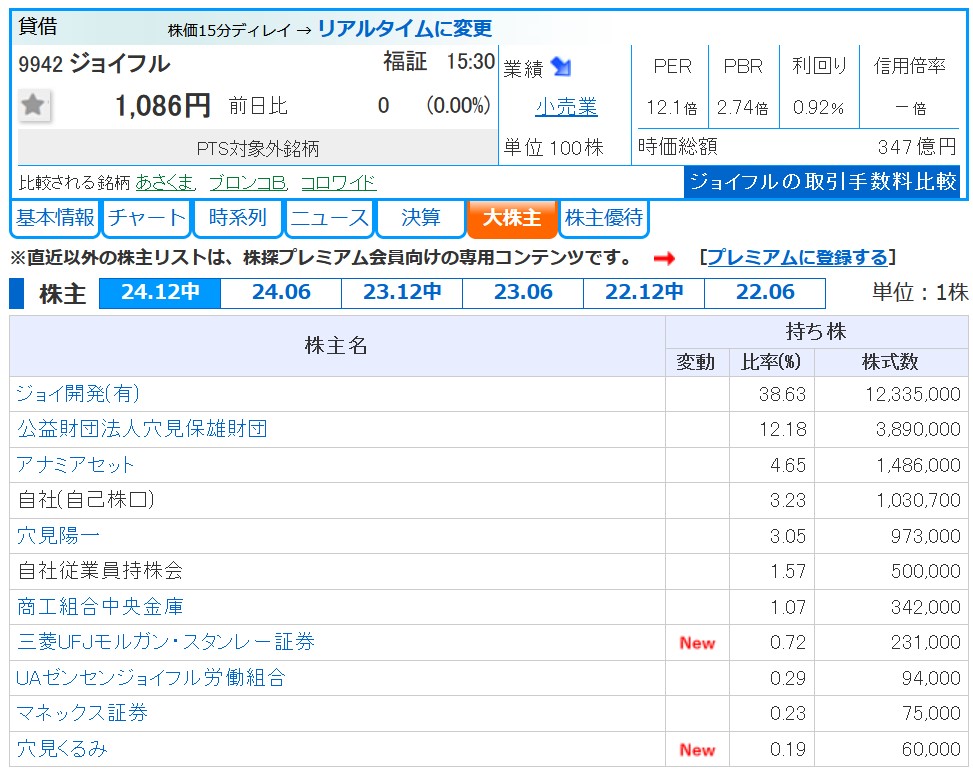Click the 株式数 column header

[890, 362]
